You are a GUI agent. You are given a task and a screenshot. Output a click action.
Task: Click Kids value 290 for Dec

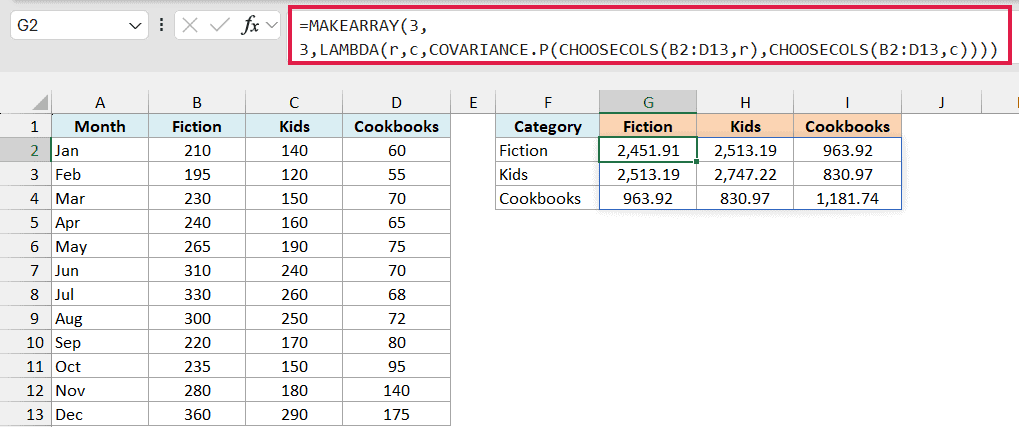pos(294,415)
